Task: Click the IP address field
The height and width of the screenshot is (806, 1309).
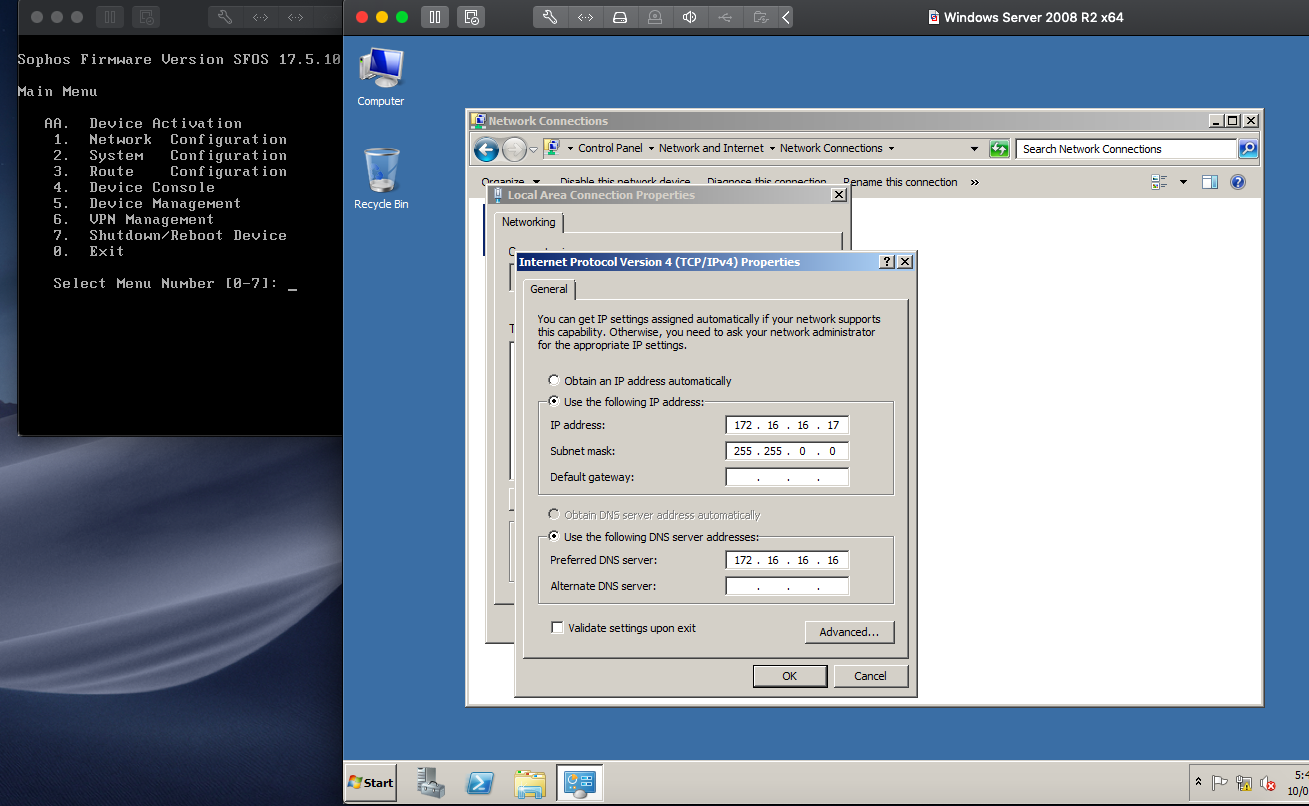Action: (787, 425)
